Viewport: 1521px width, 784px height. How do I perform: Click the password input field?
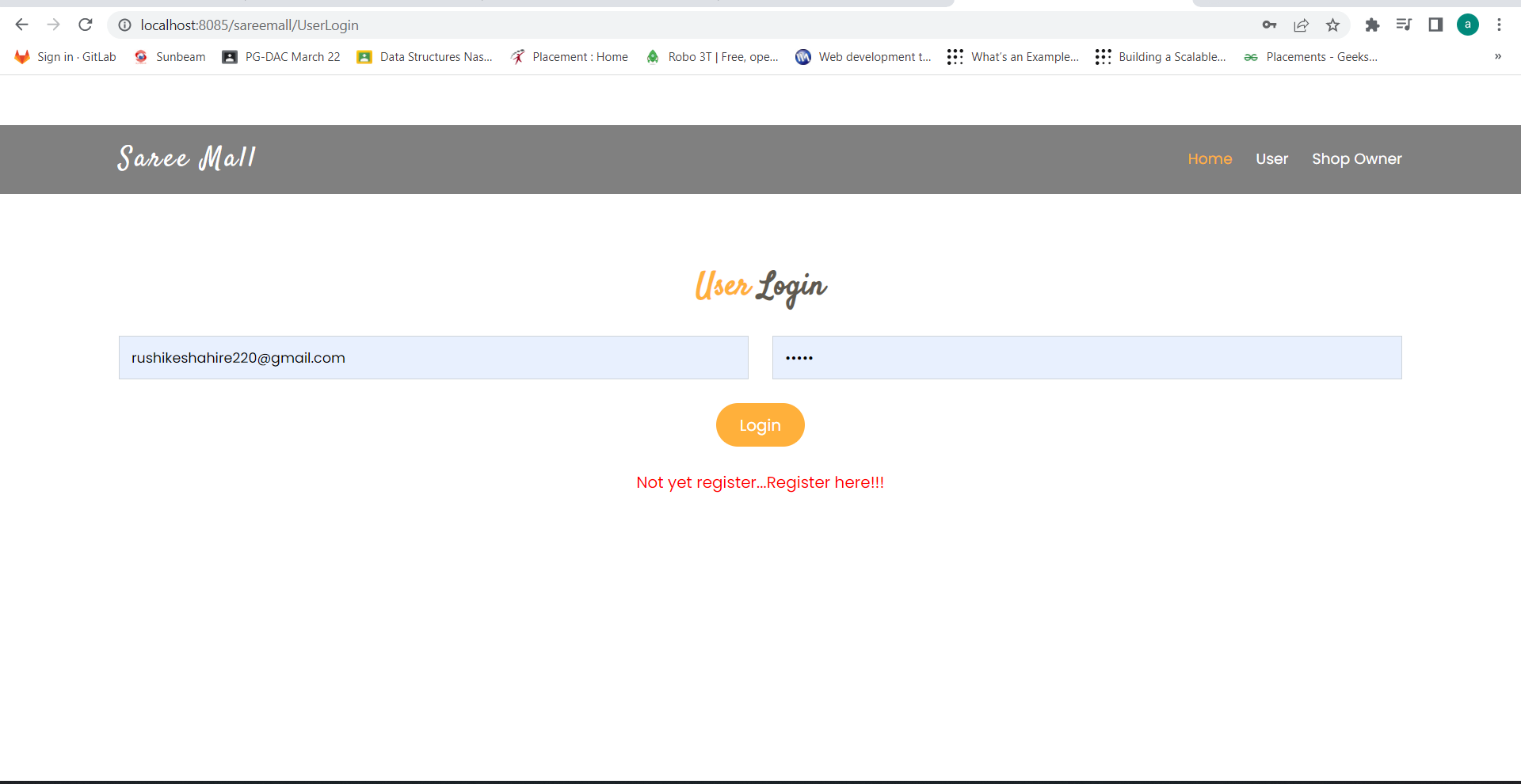pyautogui.click(x=1086, y=357)
